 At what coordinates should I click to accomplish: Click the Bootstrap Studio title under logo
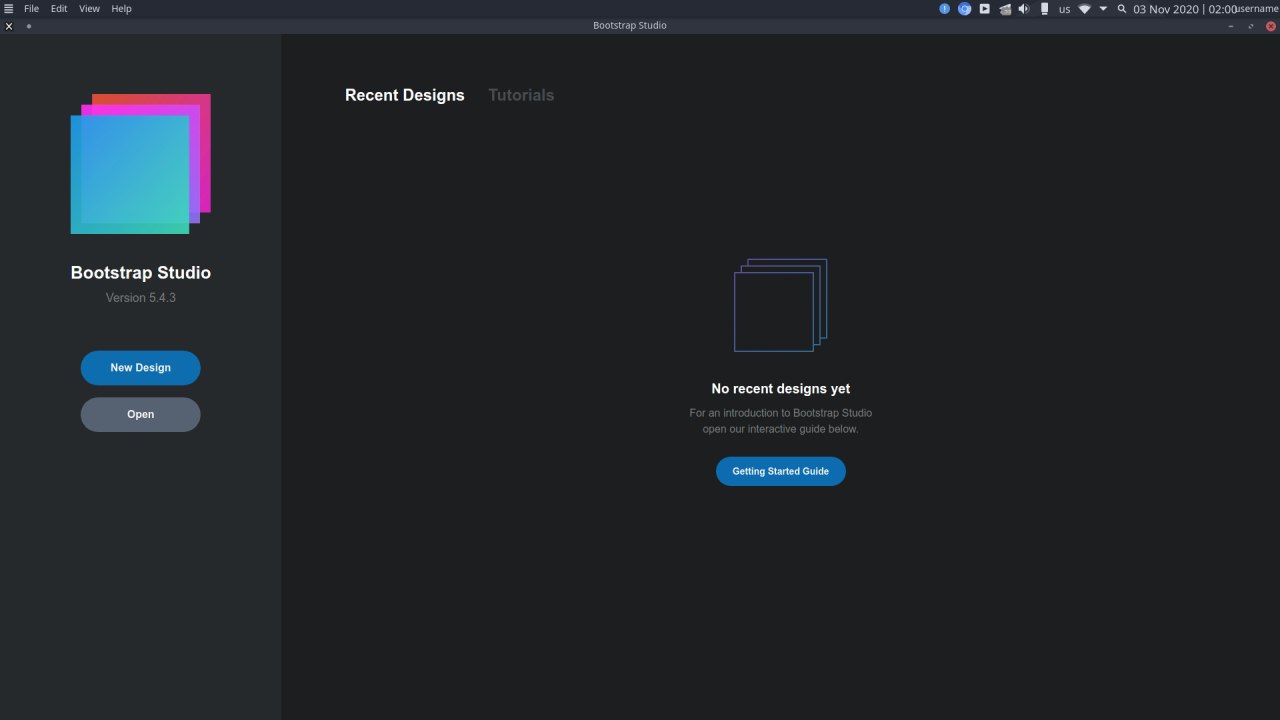coord(141,273)
